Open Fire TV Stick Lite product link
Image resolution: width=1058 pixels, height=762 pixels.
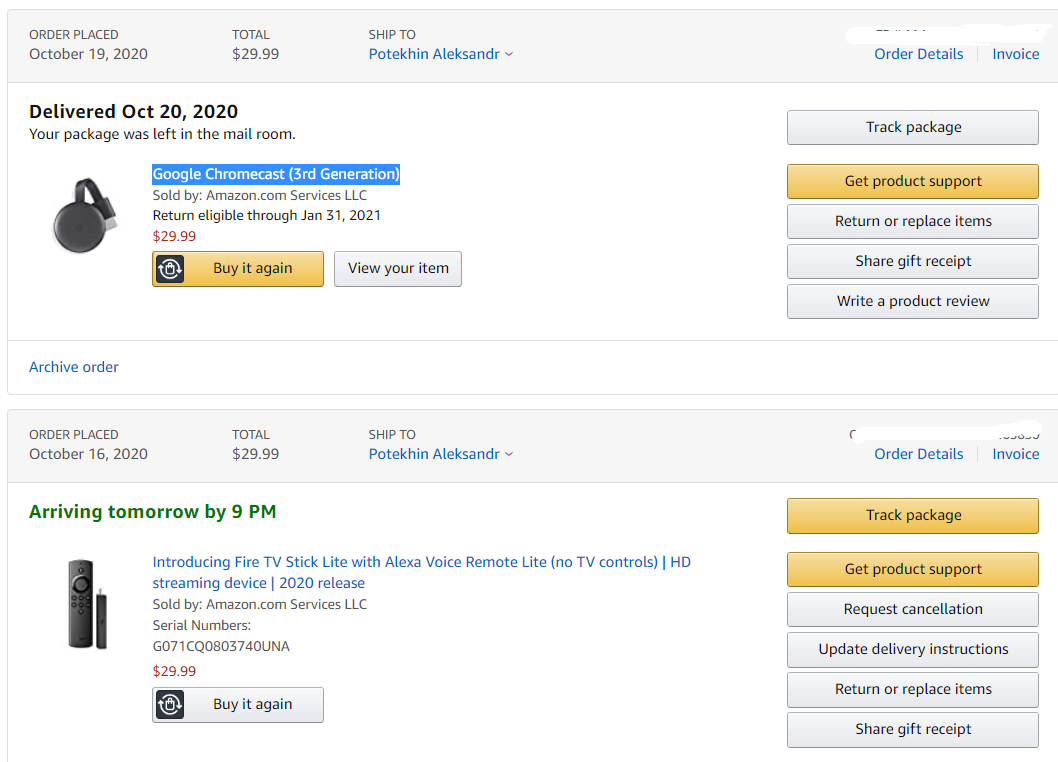pos(421,572)
